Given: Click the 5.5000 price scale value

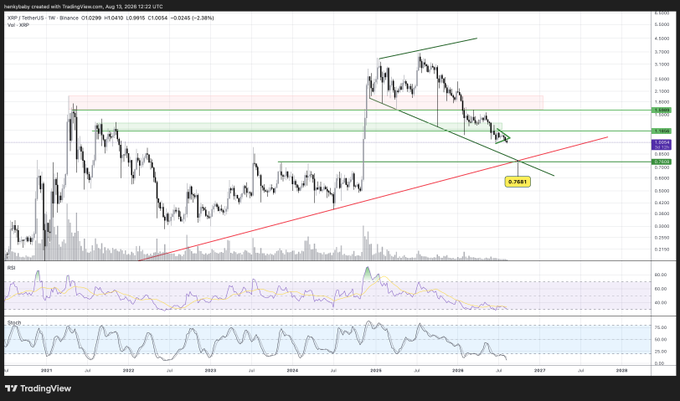Looking at the screenshot, I should 662,25.
